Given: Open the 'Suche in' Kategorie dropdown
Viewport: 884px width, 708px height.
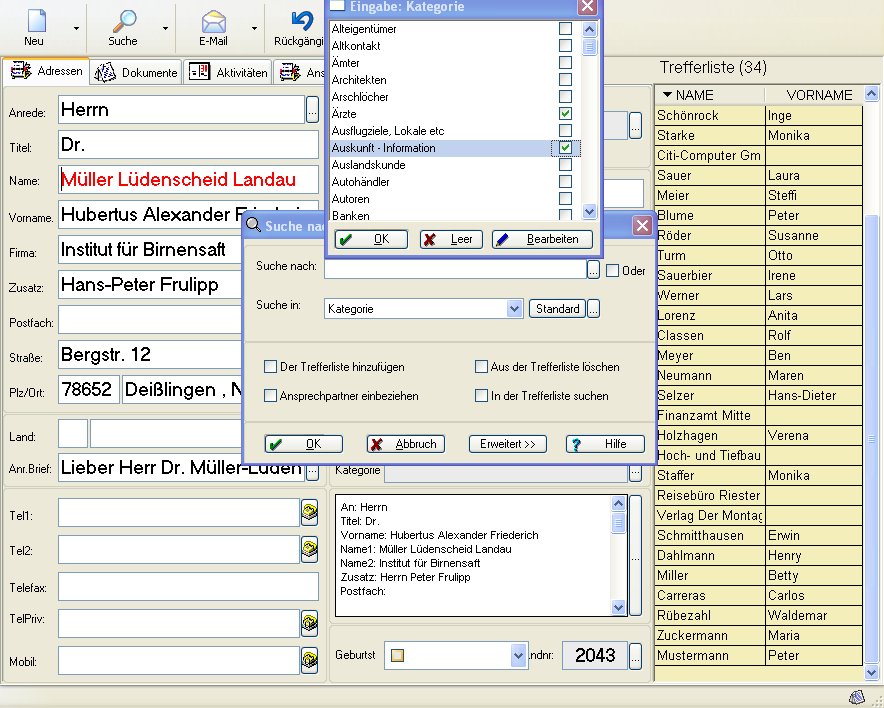Looking at the screenshot, I should point(514,309).
